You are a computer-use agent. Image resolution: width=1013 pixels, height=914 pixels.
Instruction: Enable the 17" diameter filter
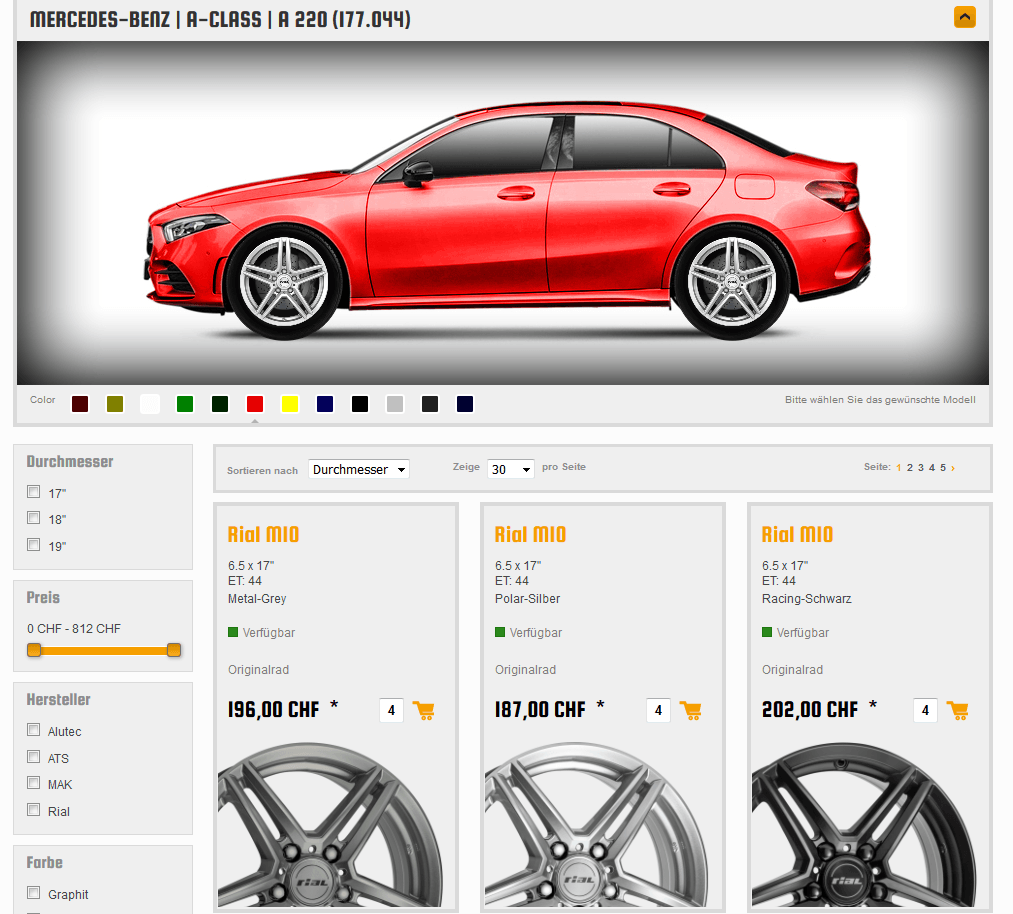coord(34,492)
